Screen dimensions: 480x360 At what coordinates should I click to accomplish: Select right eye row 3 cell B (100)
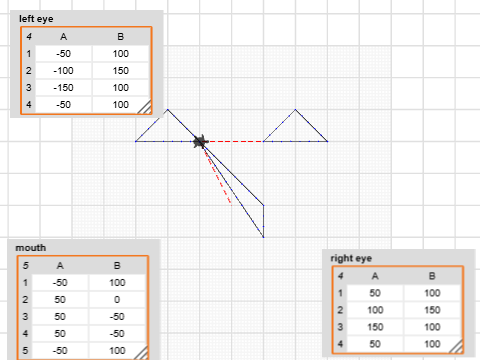click(432, 327)
